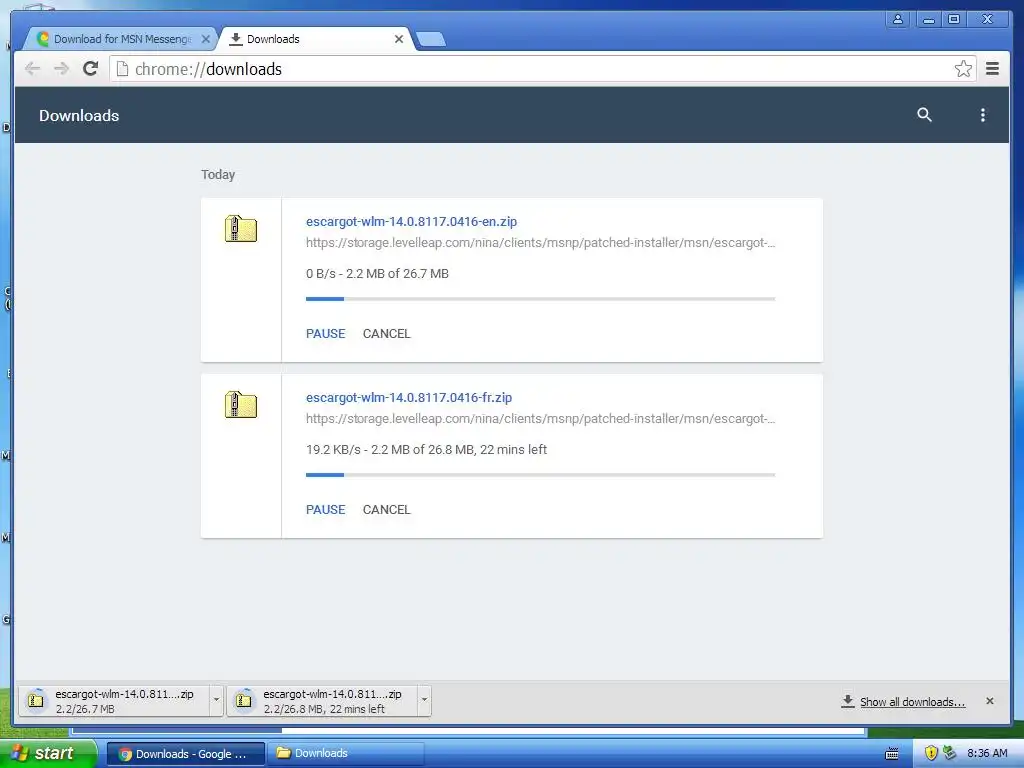The height and width of the screenshot is (768, 1024).
Task: Click the chrome://downloads address bar
Action: tap(542, 69)
